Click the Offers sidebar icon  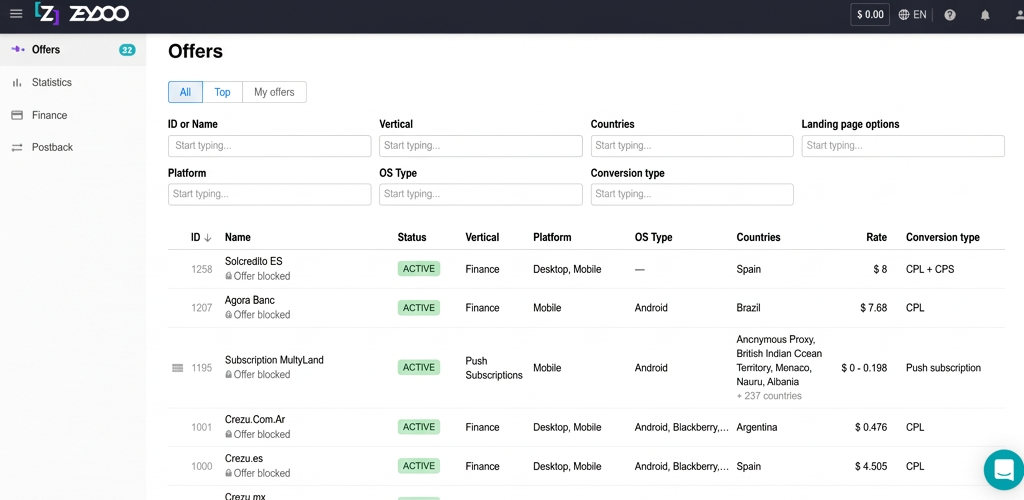point(18,50)
